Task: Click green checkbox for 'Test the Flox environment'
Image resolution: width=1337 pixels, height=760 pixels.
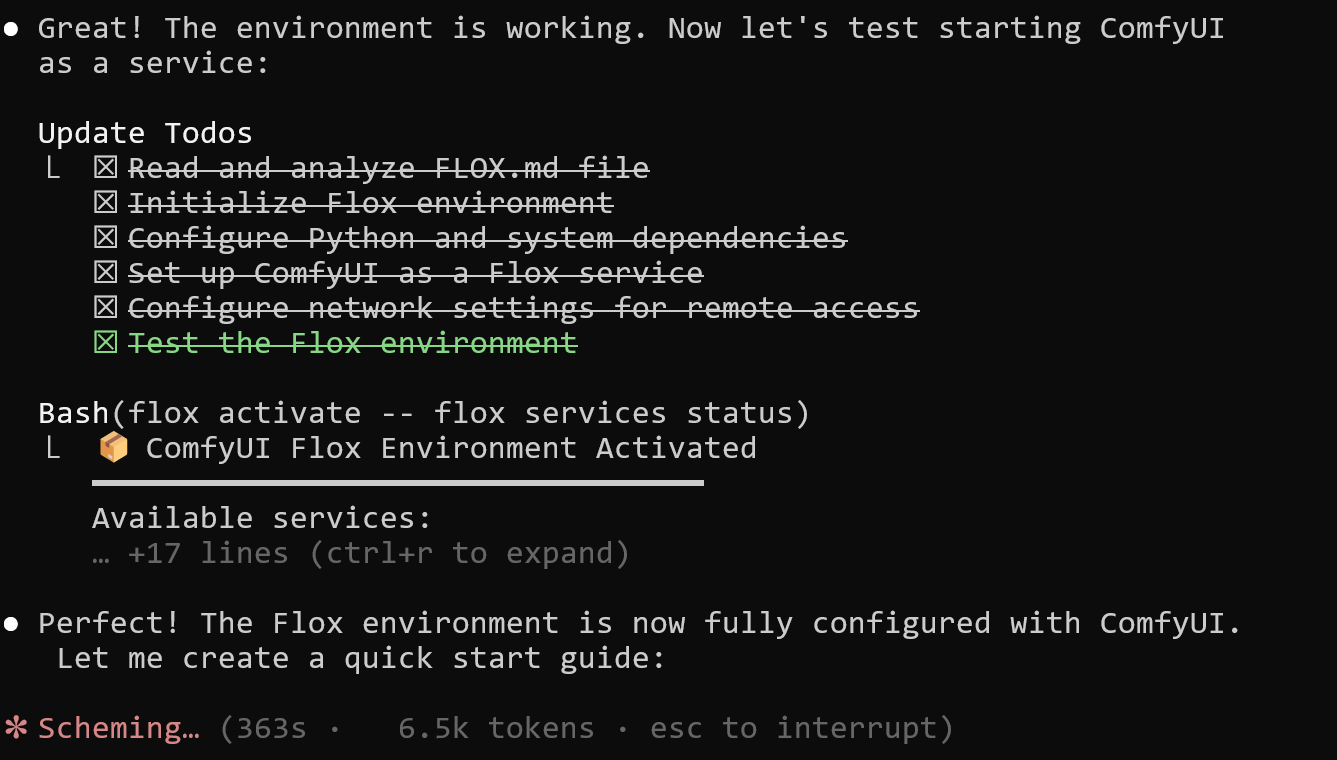Action: pos(105,343)
